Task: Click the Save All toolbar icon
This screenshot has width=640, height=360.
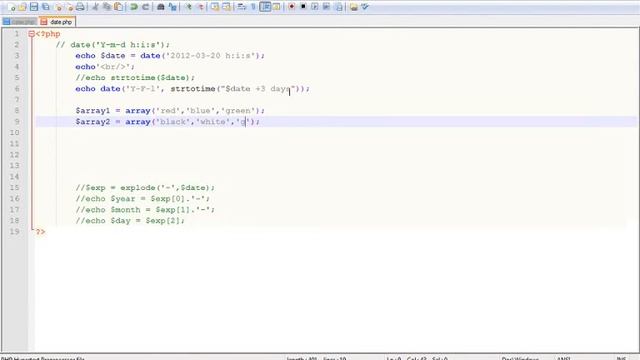Action: [46, 7]
